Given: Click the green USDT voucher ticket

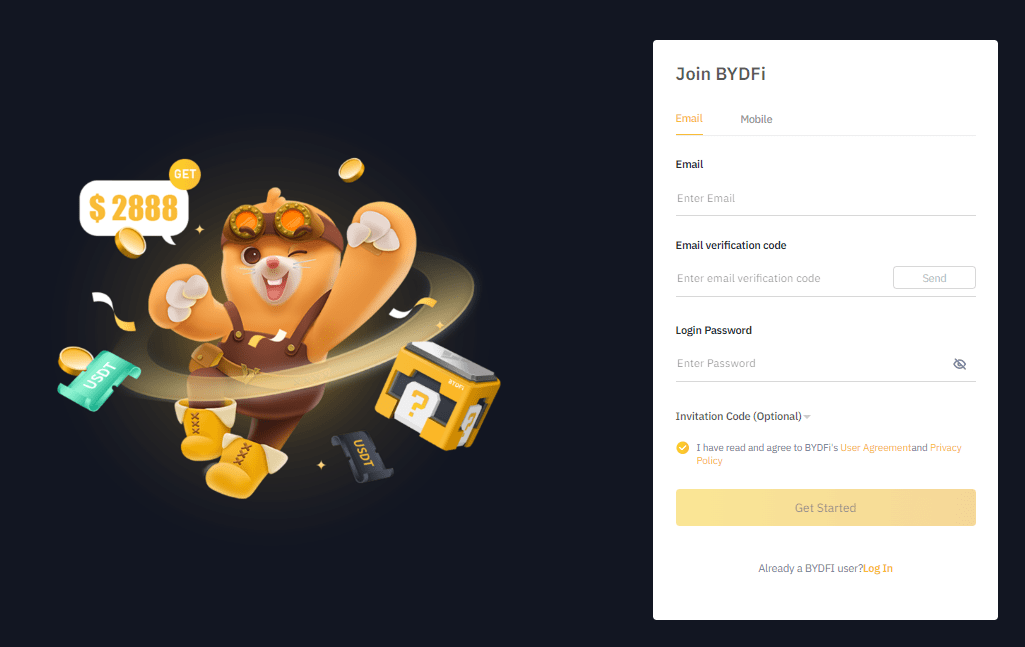Looking at the screenshot, I should pyautogui.click(x=99, y=381).
